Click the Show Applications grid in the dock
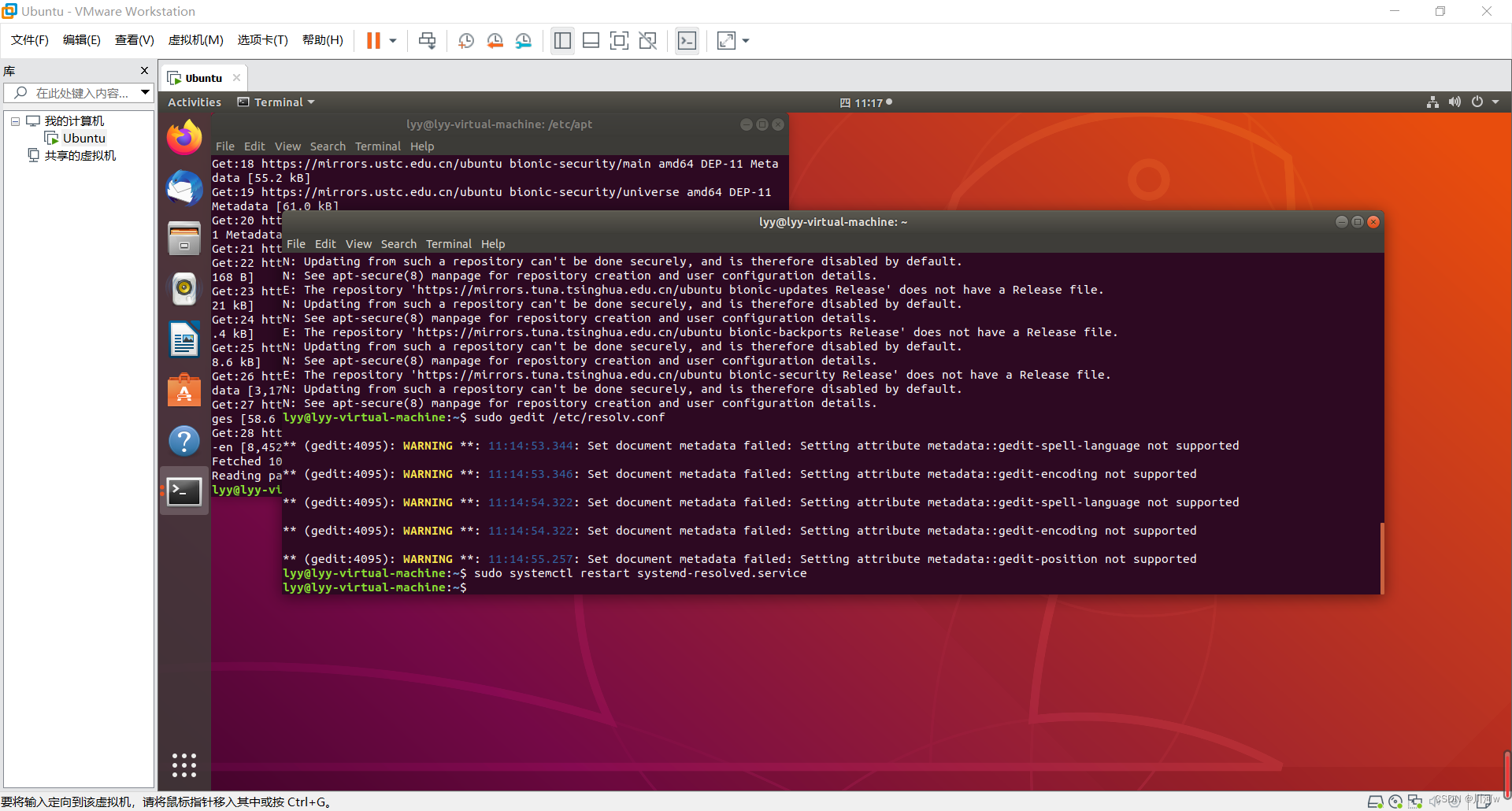 coord(183,764)
